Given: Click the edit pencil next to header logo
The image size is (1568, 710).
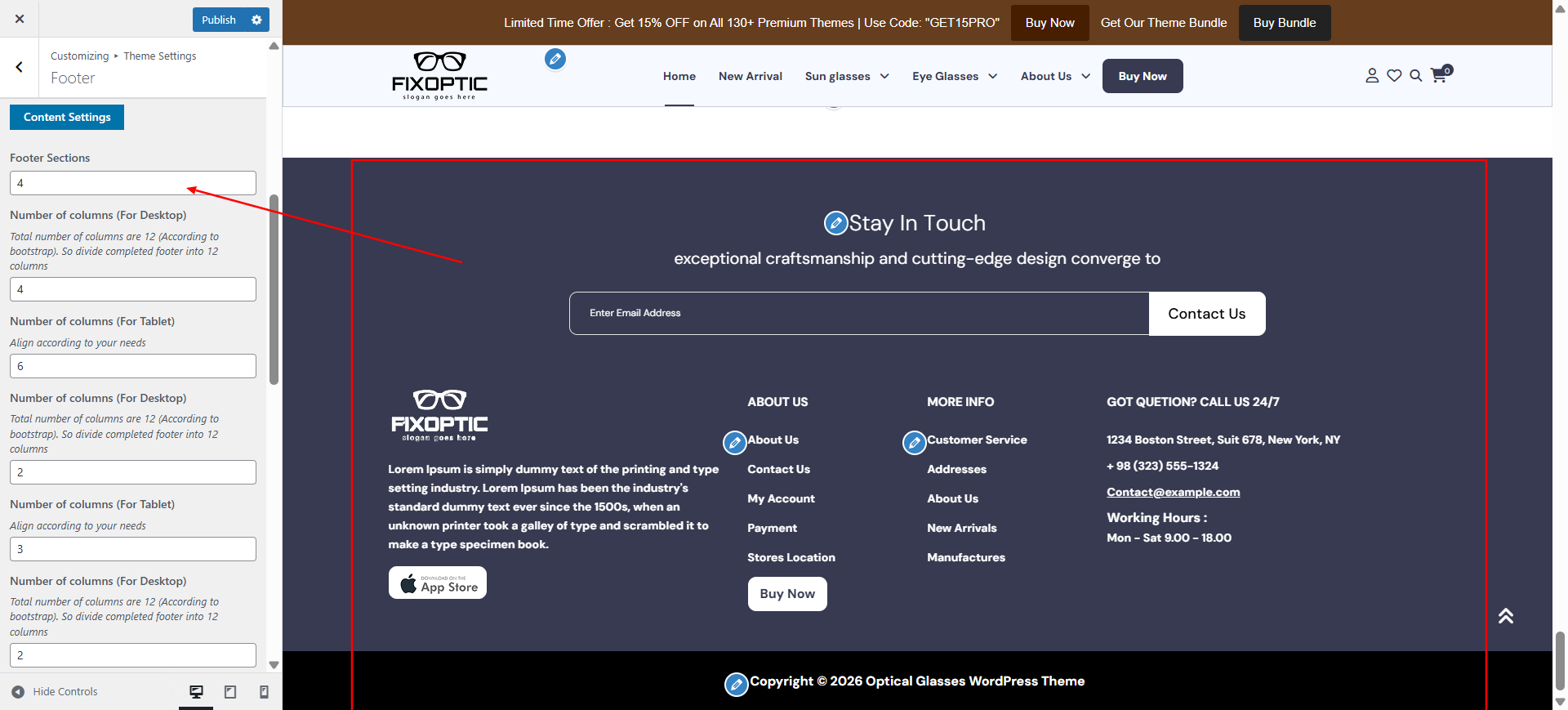Looking at the screenshot, I should point(555,59).
